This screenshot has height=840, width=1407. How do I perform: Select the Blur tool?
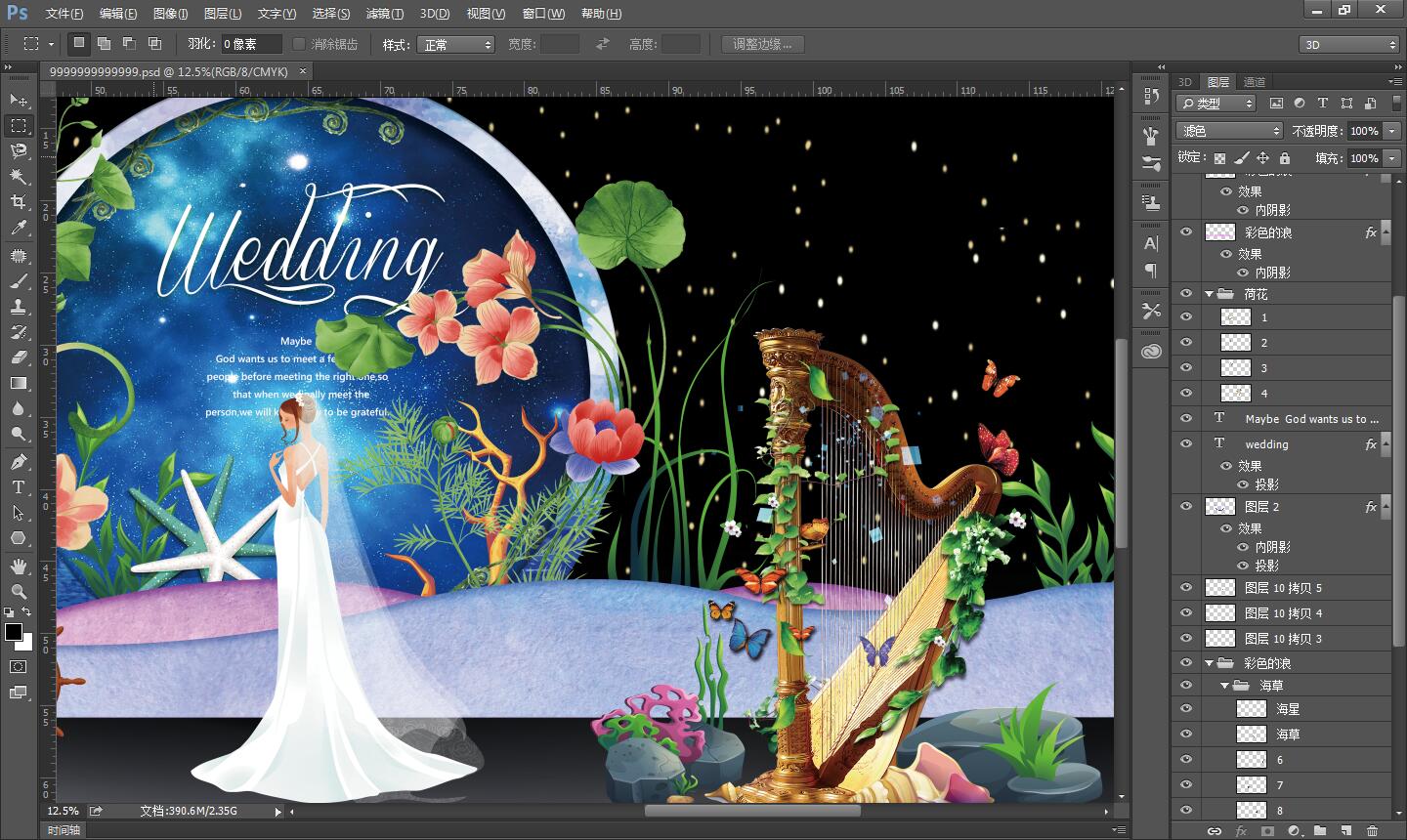pos(19,408)
